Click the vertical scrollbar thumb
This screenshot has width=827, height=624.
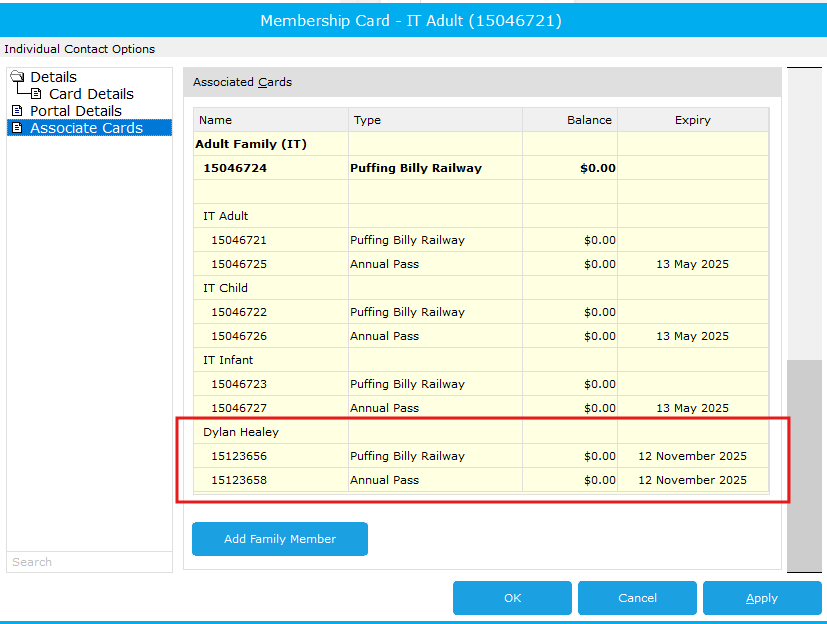(804, 465)
